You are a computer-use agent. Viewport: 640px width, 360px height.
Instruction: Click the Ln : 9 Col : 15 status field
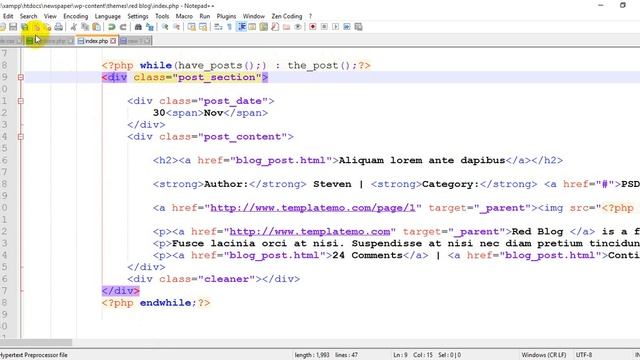pos(413,355)
